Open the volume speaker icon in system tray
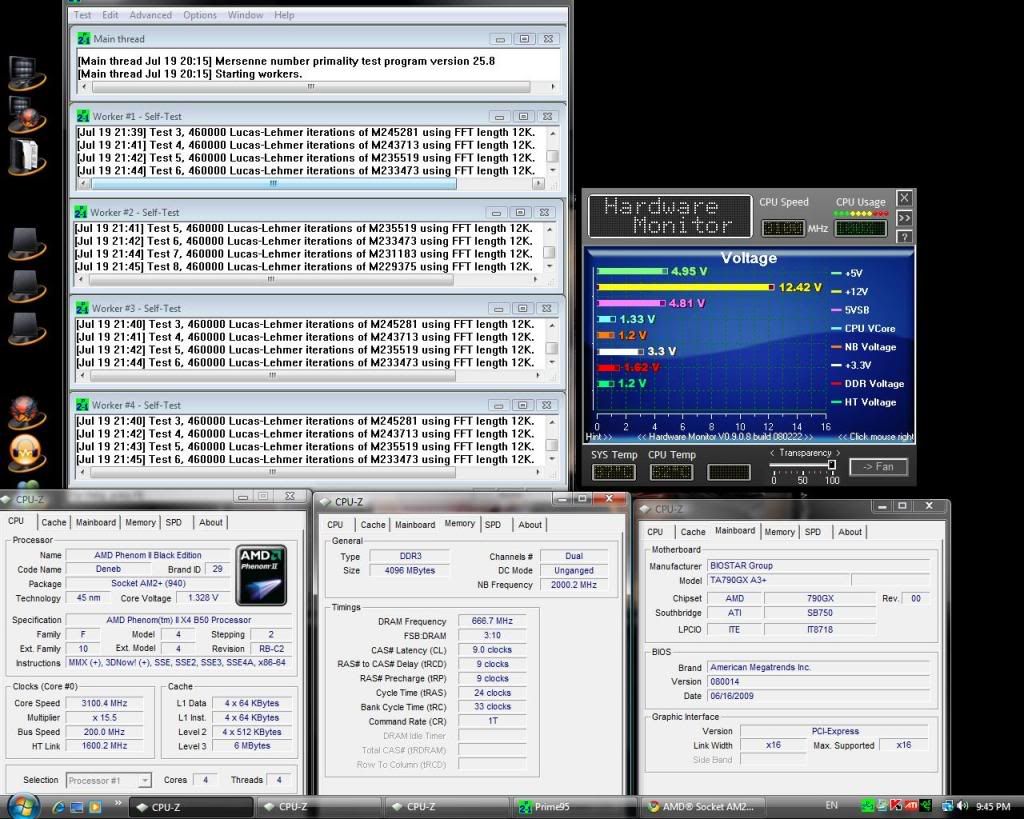This screenshot has height=819, width=1024. coord(962,806)
